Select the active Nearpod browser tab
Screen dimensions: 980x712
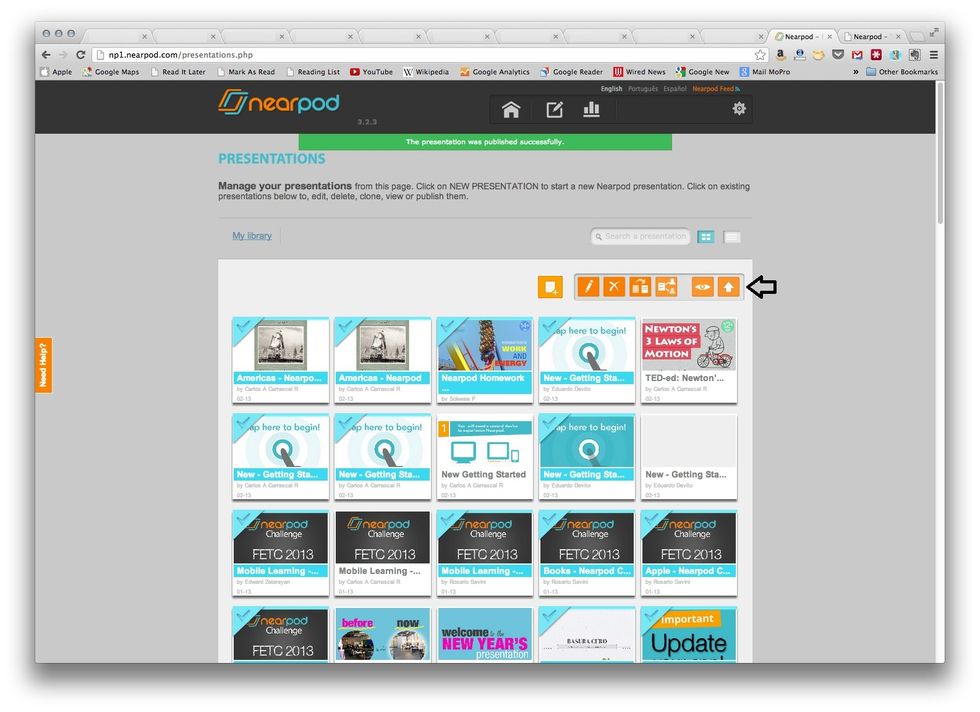coord(802,36)
